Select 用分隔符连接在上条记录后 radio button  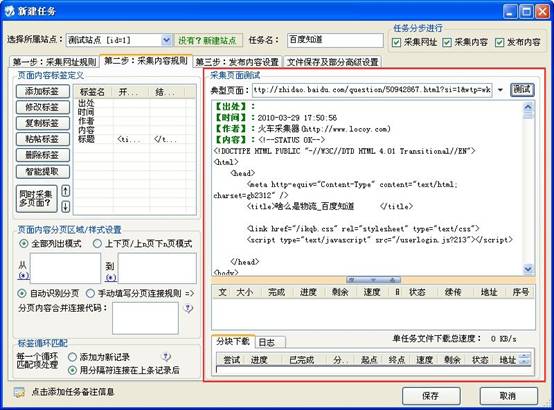(x=72, y=370)
